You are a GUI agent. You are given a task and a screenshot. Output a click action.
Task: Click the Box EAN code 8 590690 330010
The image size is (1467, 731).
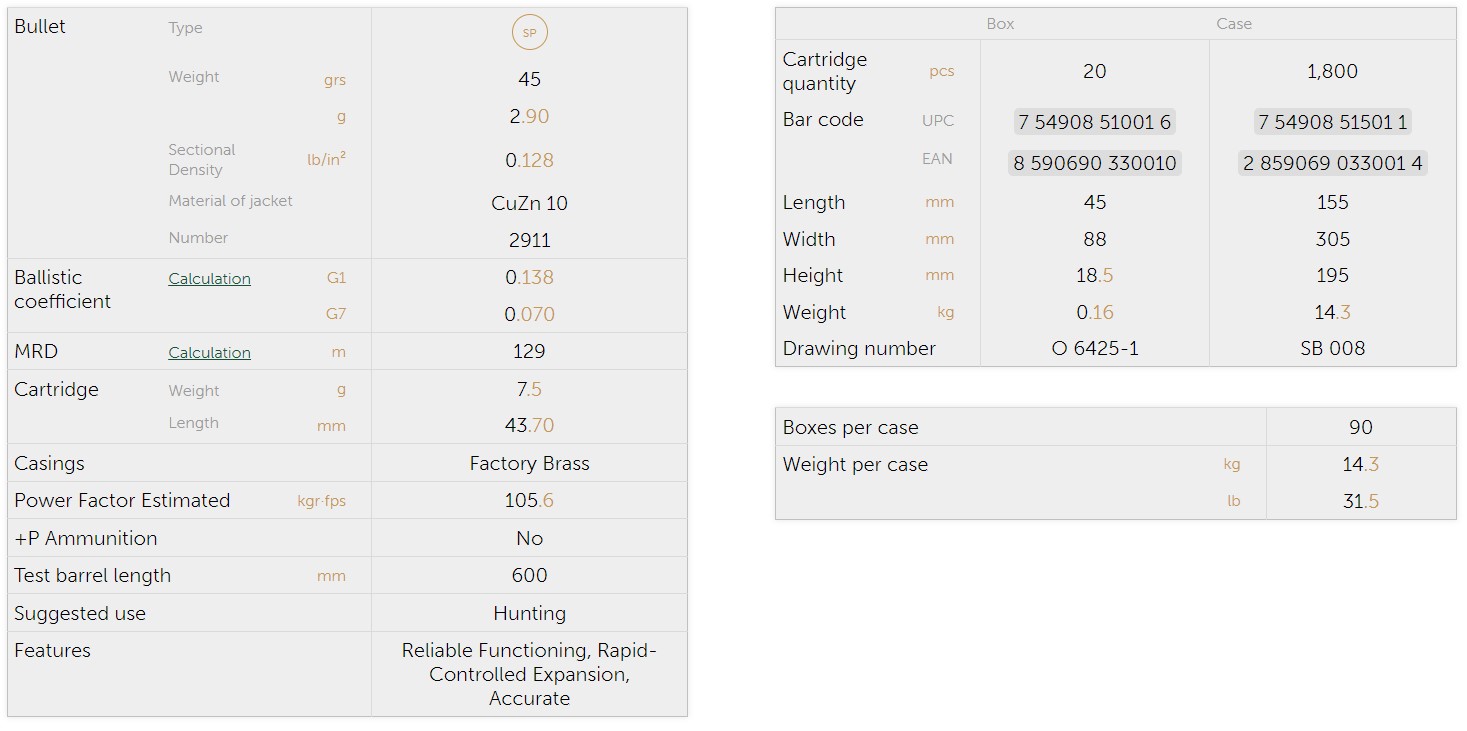point(1094,163)
